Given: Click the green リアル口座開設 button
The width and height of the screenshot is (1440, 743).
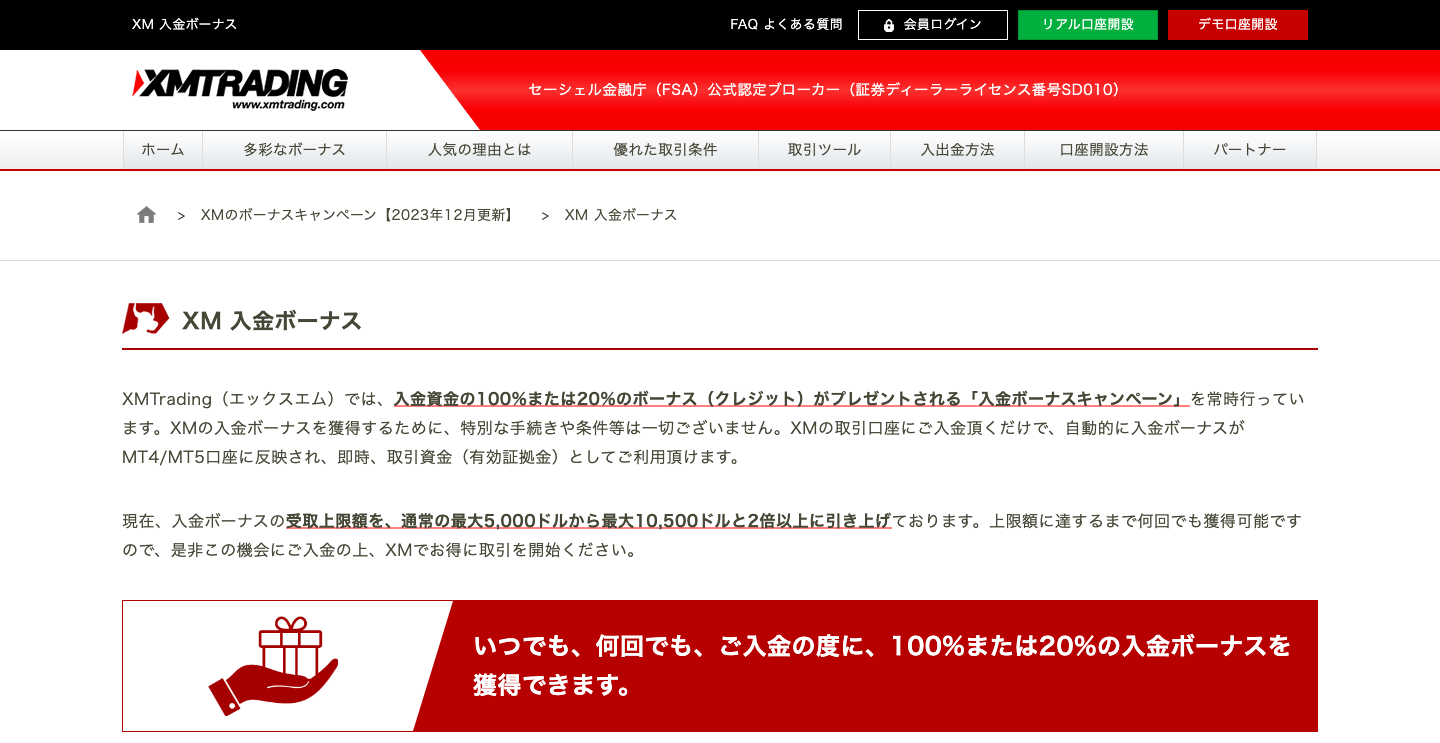Looking at the screenshot, I should click(x=1088, y=25).
